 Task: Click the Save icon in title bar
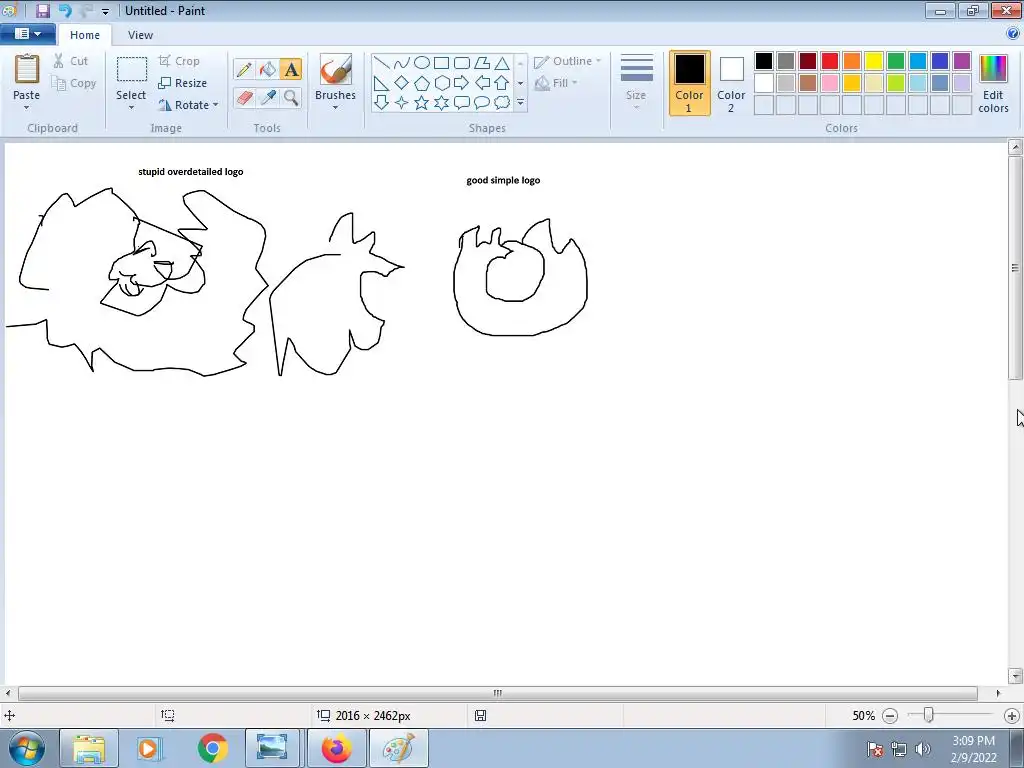(42, 10)
